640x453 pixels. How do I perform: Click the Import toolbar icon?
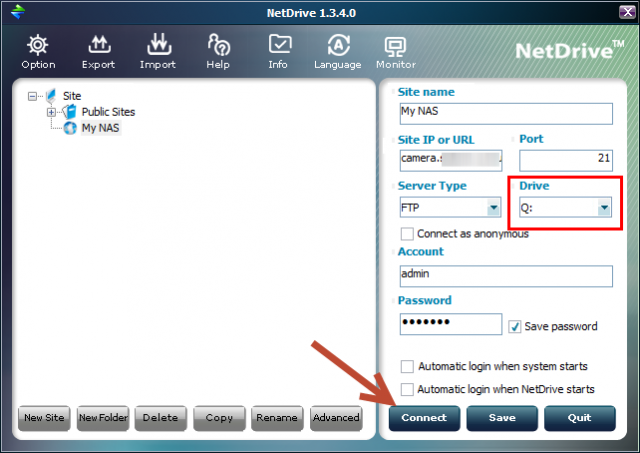point(159,44)
